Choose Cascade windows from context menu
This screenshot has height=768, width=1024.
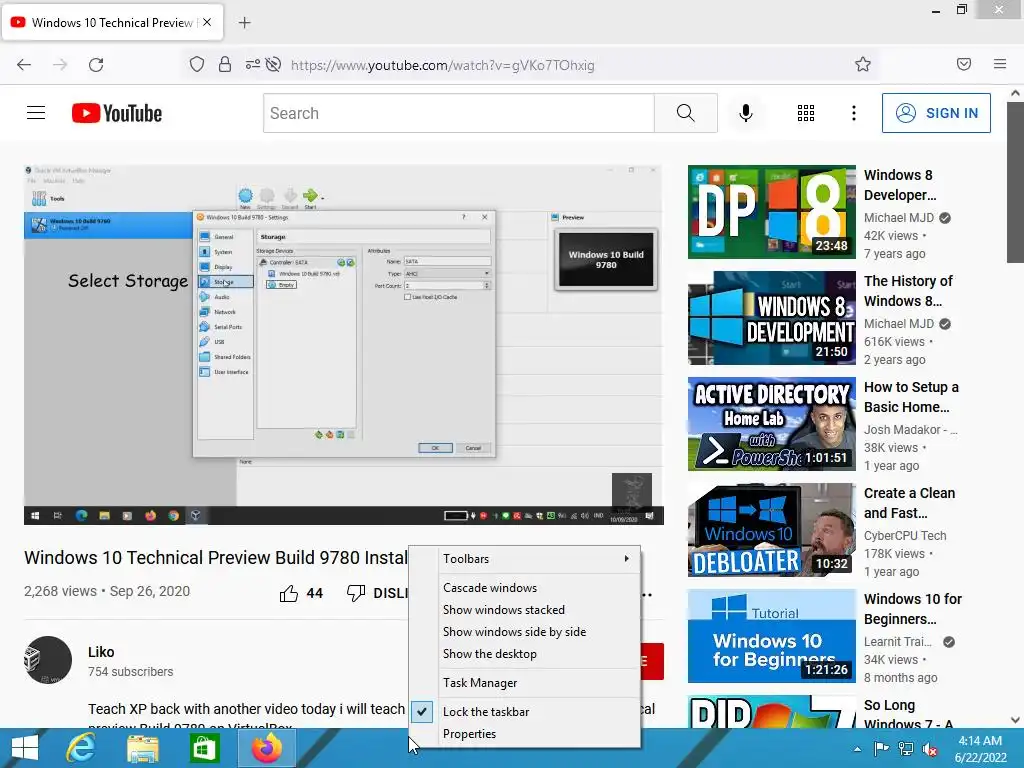coord(525,588)
